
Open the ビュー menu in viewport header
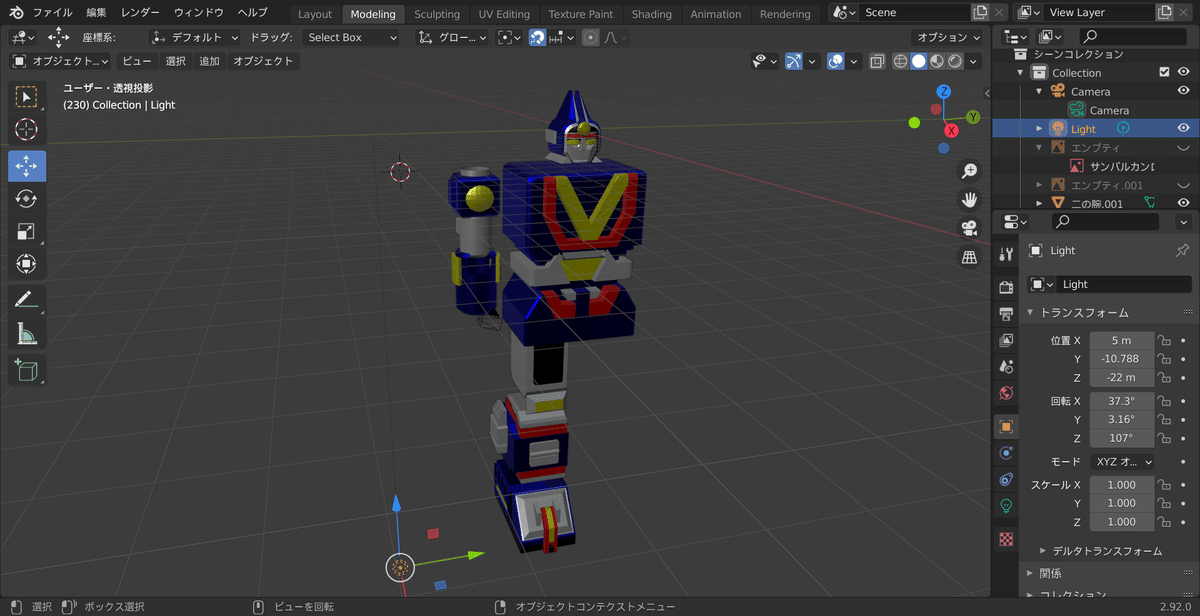(x=137, y=61)
